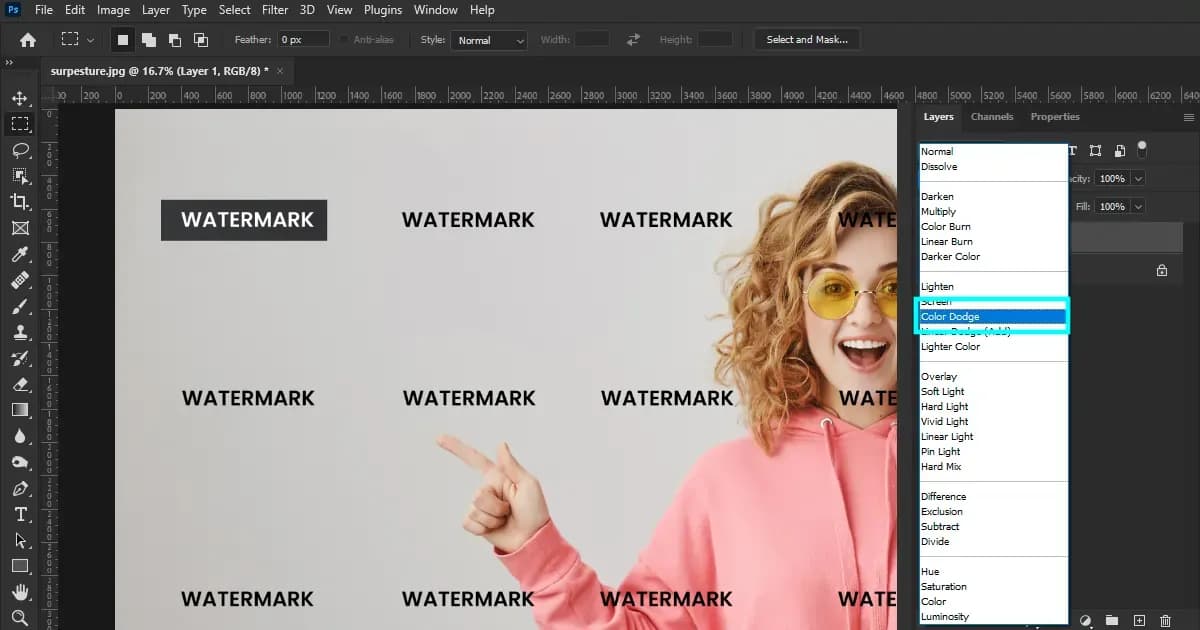The image size is (1200, 630).
Task: Select the Horizontal Type tool
Action: (x=22, y=514)
